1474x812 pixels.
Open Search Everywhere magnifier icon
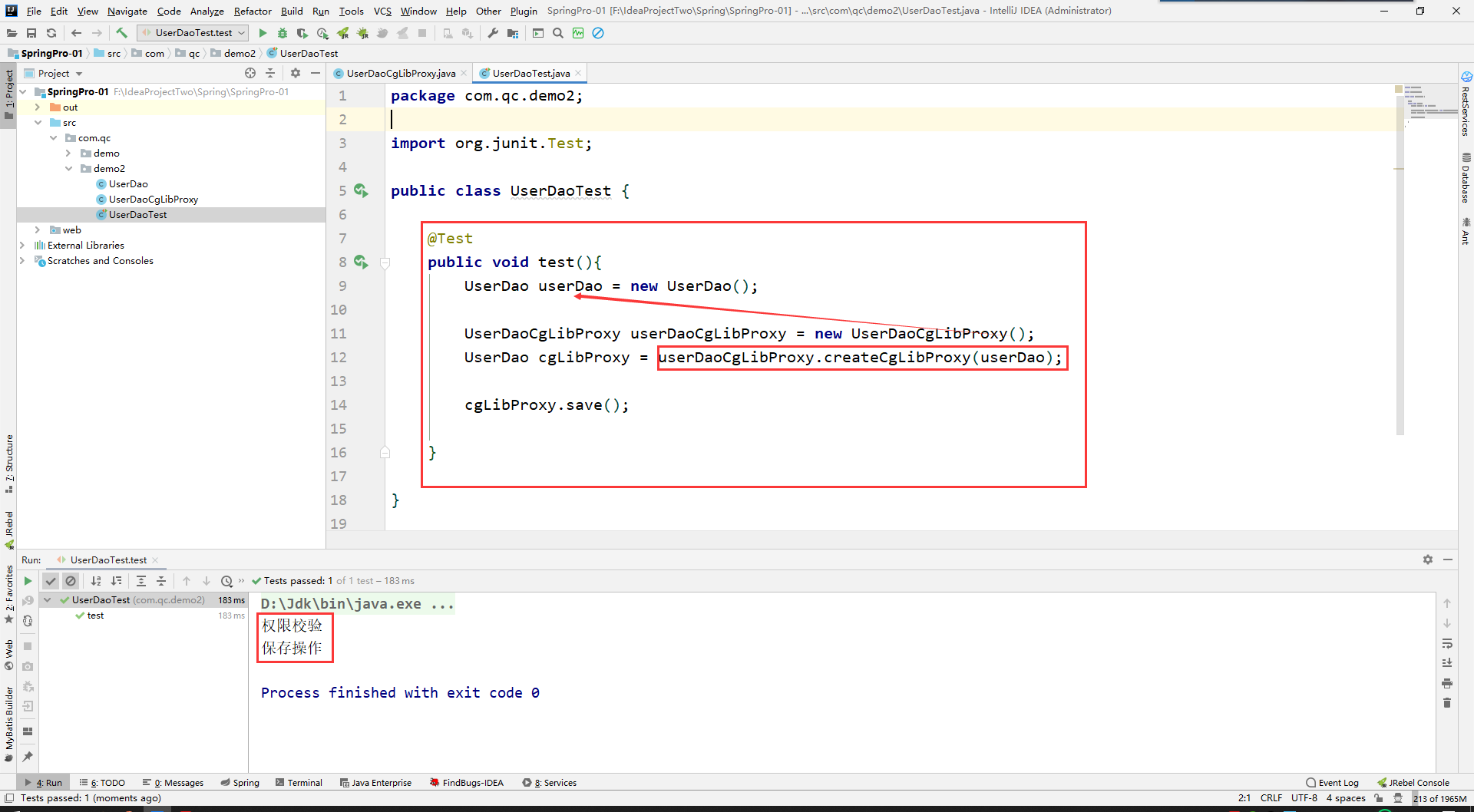click(x=558, y=33)
